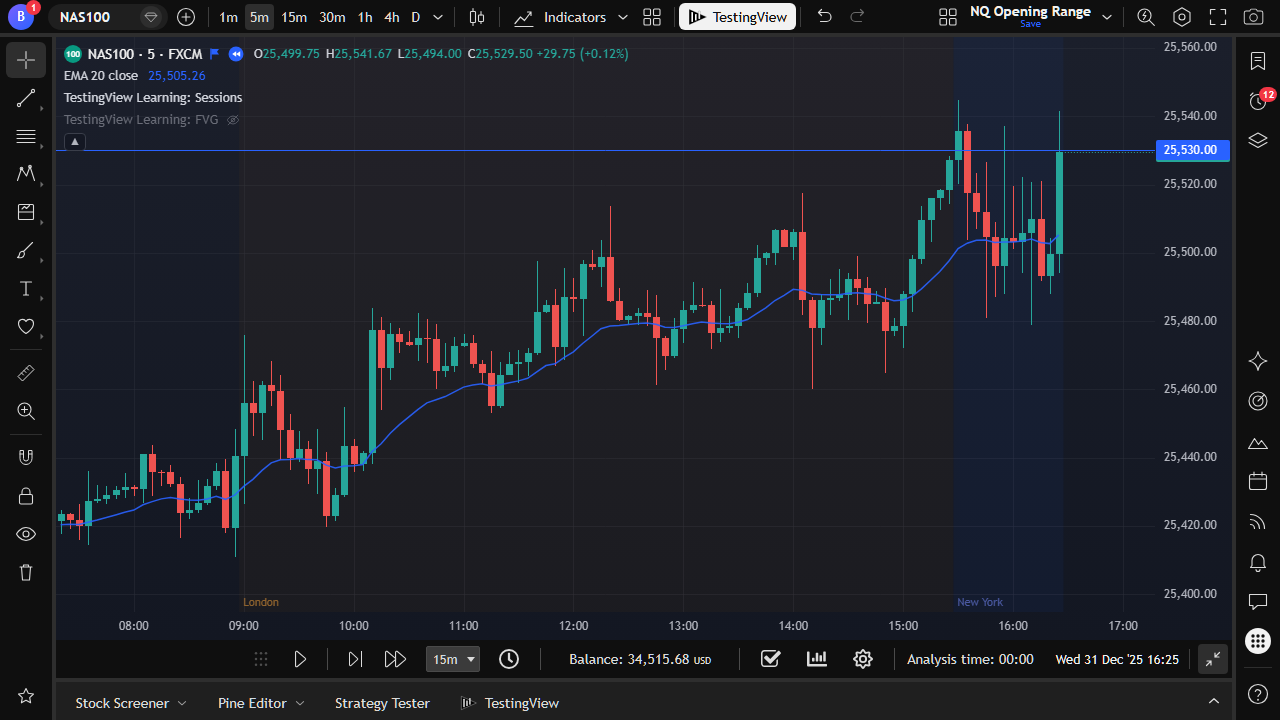Delete drawings with the trash icon

coord(26,572)
